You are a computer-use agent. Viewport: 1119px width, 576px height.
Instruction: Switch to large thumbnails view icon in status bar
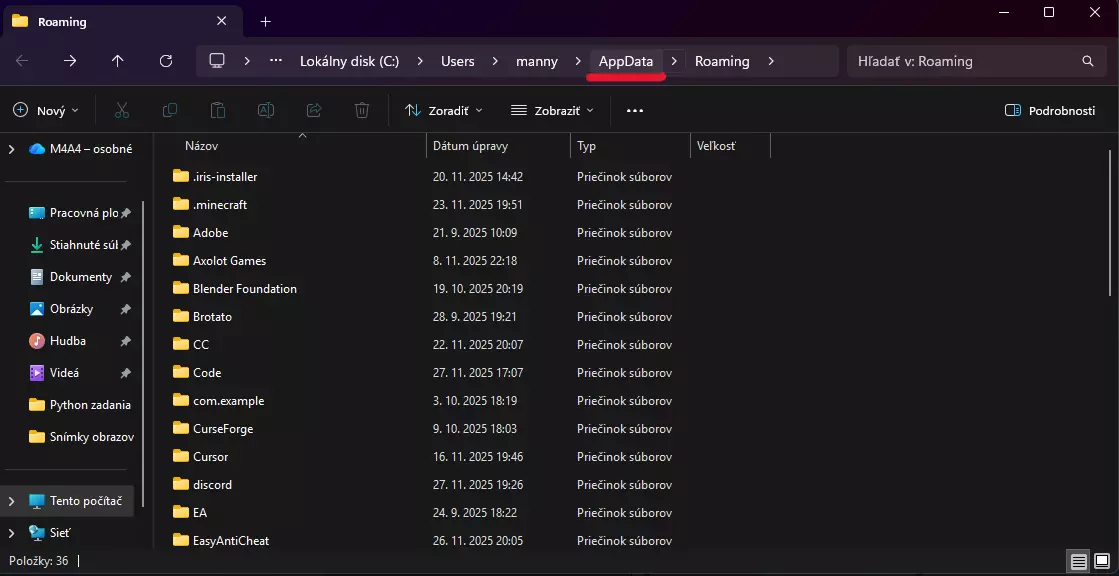click(1100, 561)
